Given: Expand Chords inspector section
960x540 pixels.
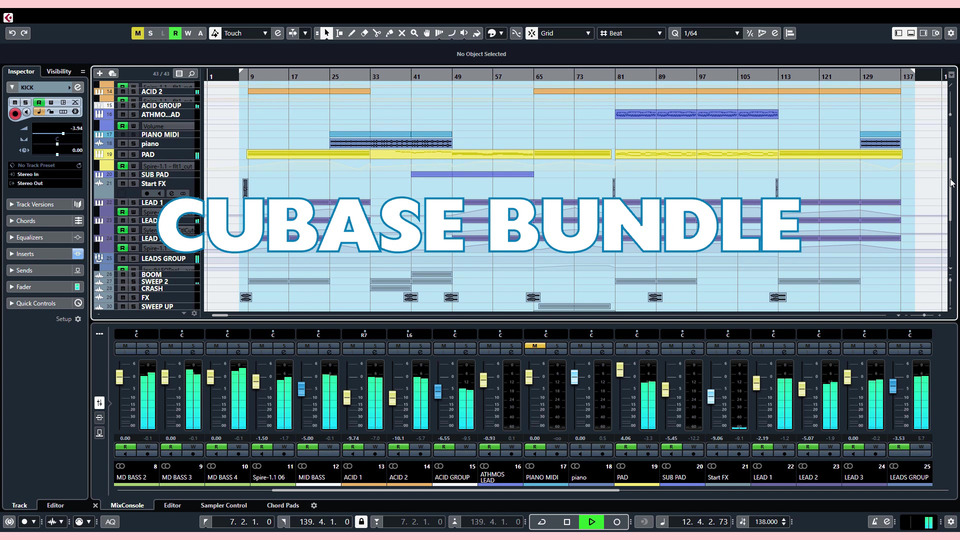Looking at the screenshot, I should [x=45, y=221].
